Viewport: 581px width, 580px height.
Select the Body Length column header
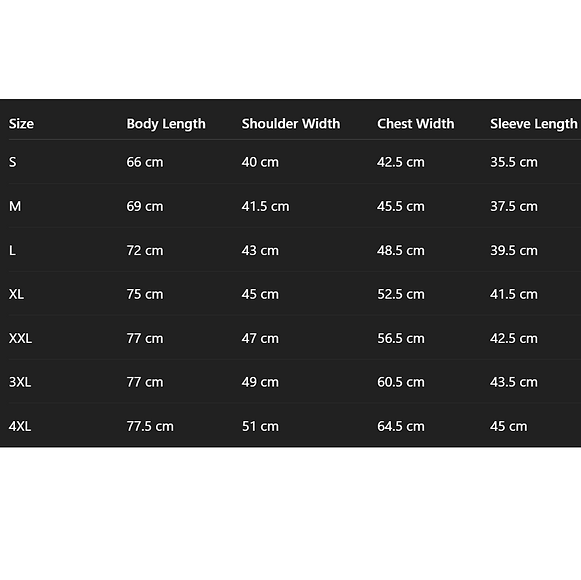(x=166, y=124)
